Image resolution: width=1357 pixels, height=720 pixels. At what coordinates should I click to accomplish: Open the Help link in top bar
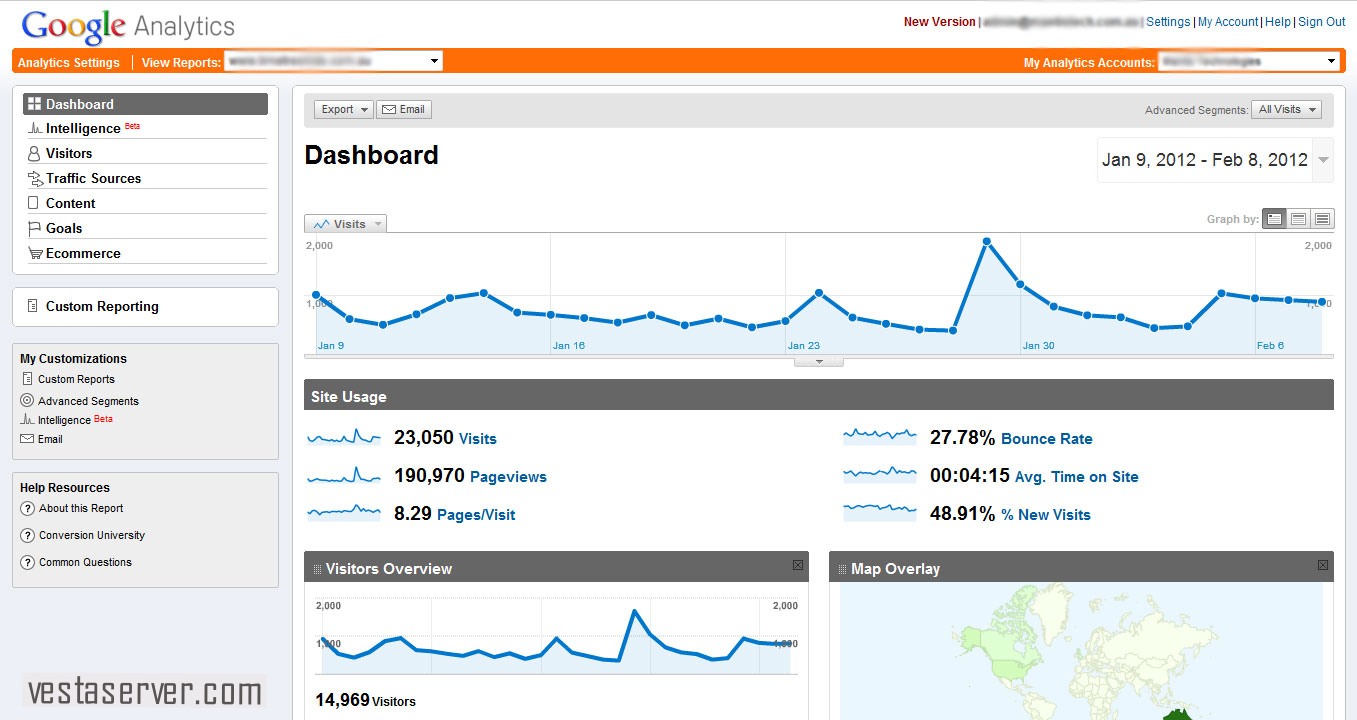point(1278,22)
